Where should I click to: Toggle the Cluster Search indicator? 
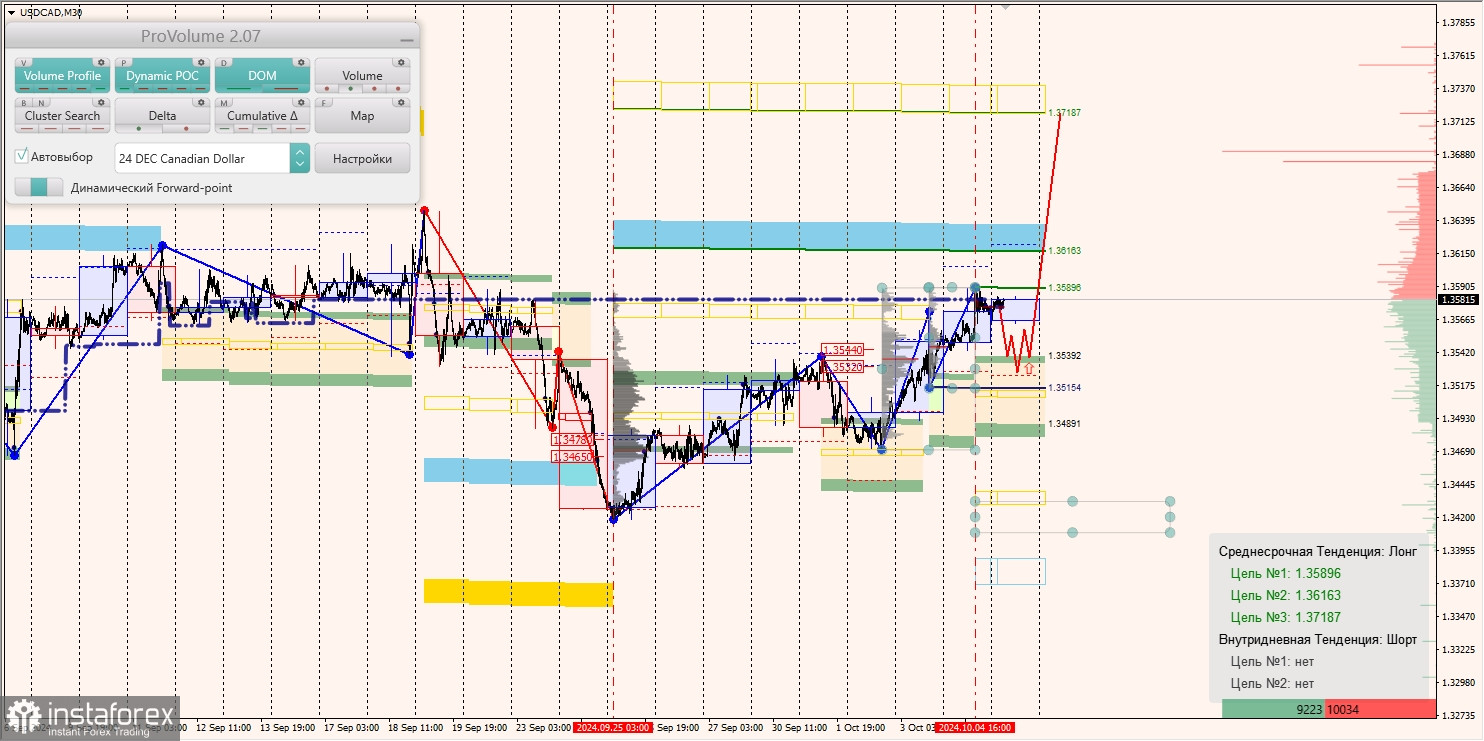click(x=62, y=116)
